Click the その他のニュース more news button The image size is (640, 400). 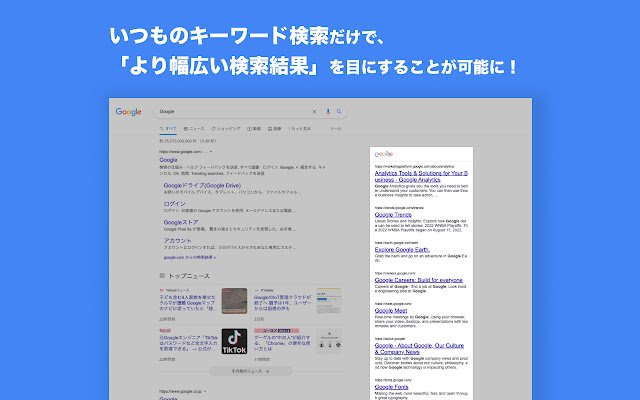(x=251, y=371)
